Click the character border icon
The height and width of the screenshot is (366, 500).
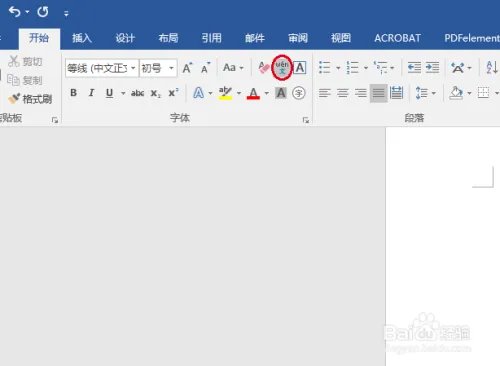(x=300, y=68)
